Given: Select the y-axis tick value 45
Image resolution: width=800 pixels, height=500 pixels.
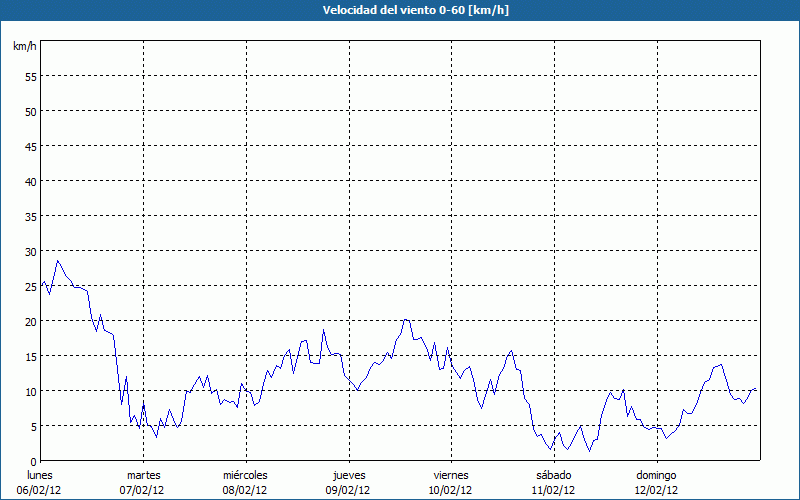Looking at the screenshot, I should [30, 146].
